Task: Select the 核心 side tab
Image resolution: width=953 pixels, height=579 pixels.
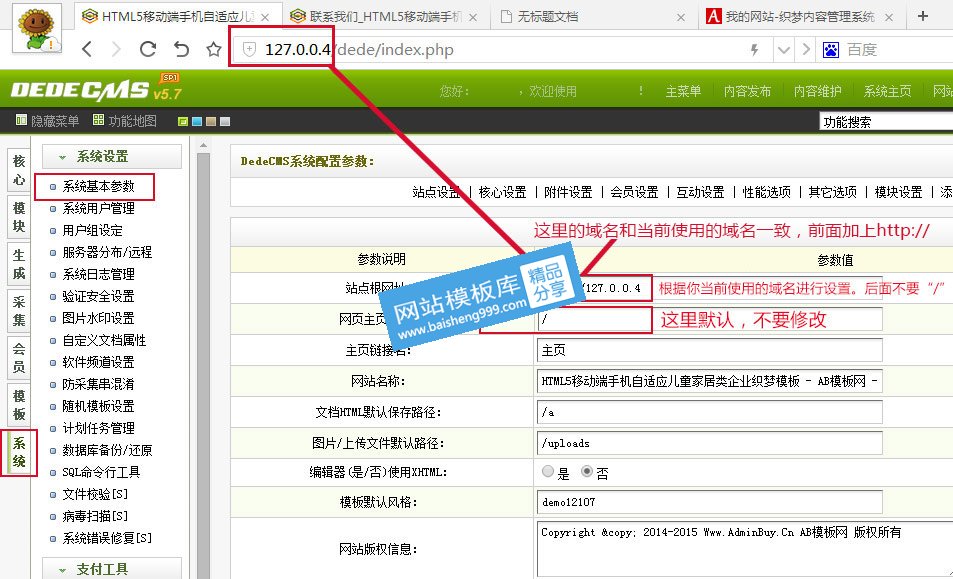Action: (x=19, y=170)
